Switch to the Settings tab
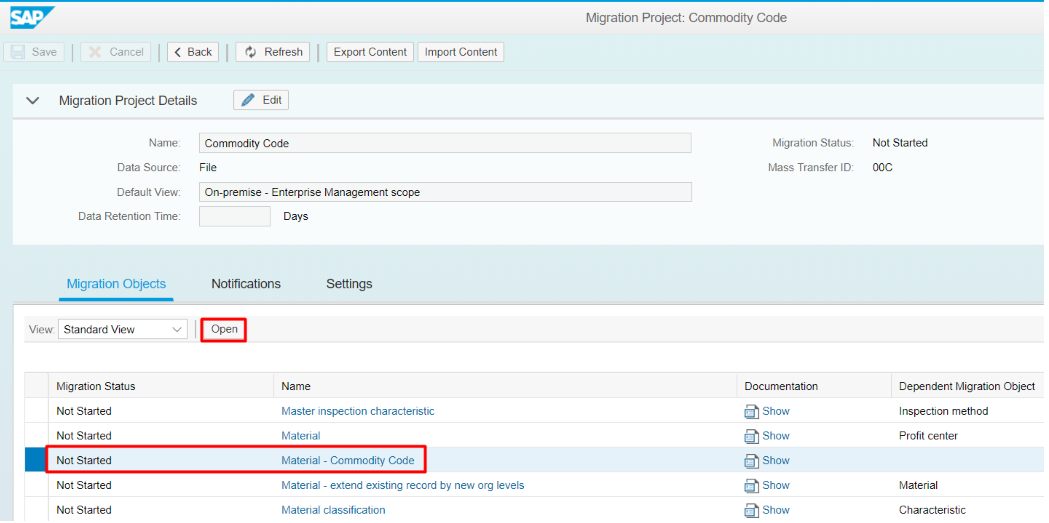 point(349,284)
